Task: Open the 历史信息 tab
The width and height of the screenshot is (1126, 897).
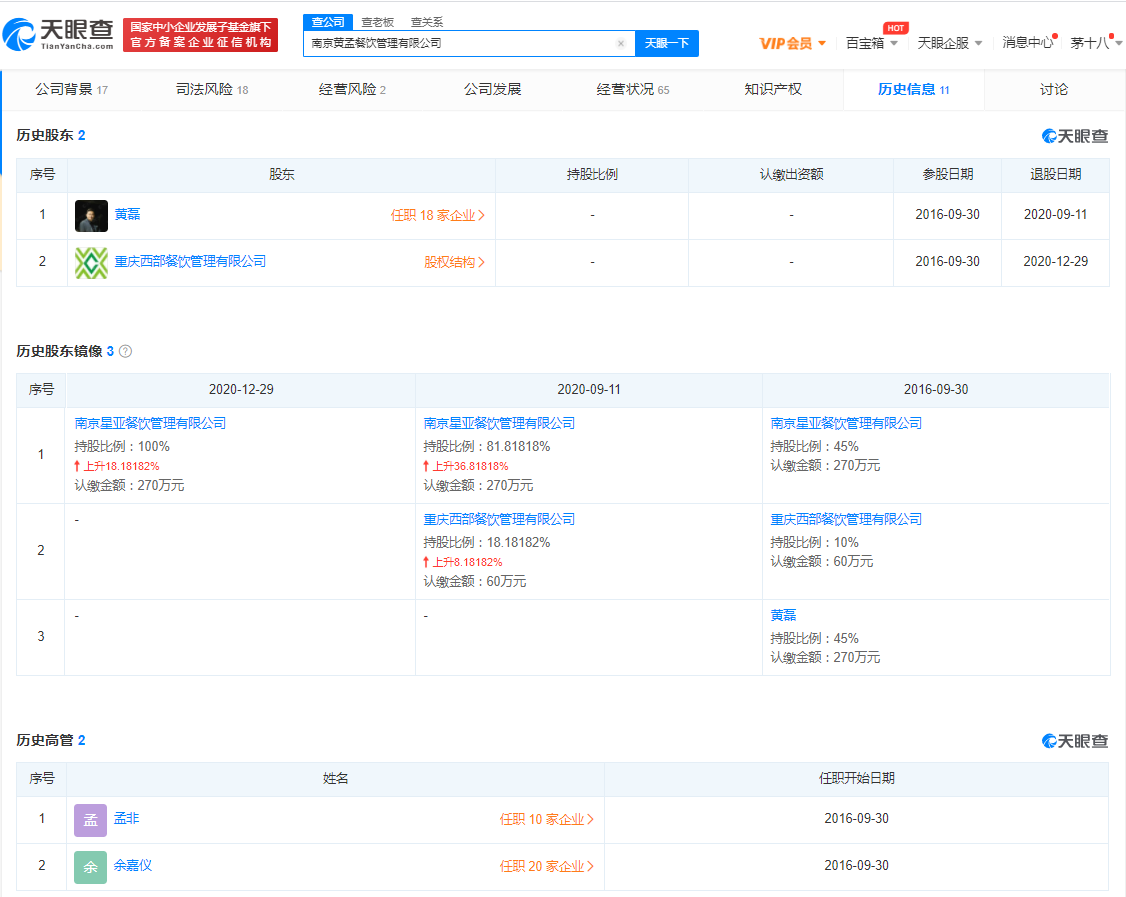Action: (x=913, y=89)
